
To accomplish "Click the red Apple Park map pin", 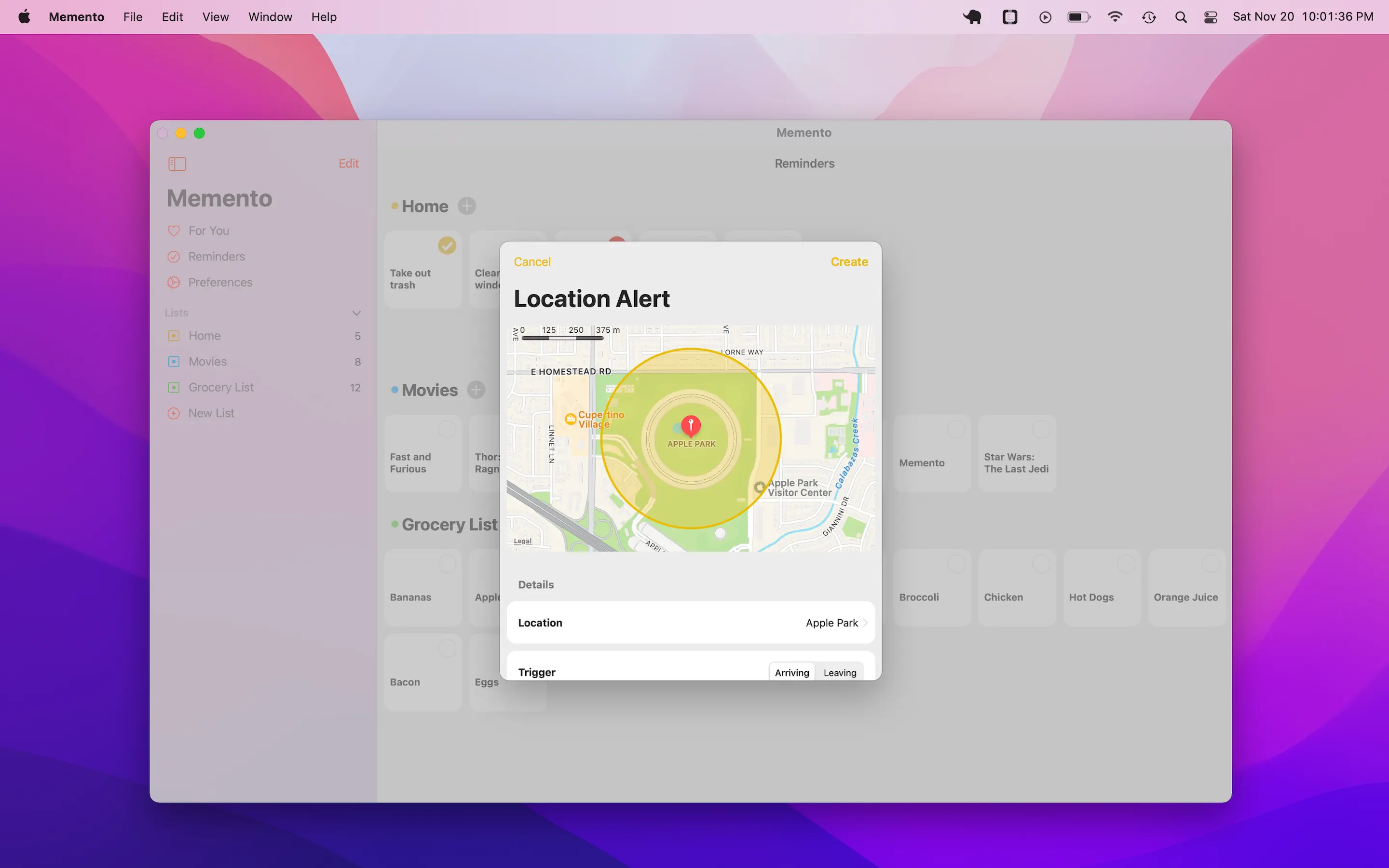I will click(x=691, y=425).
